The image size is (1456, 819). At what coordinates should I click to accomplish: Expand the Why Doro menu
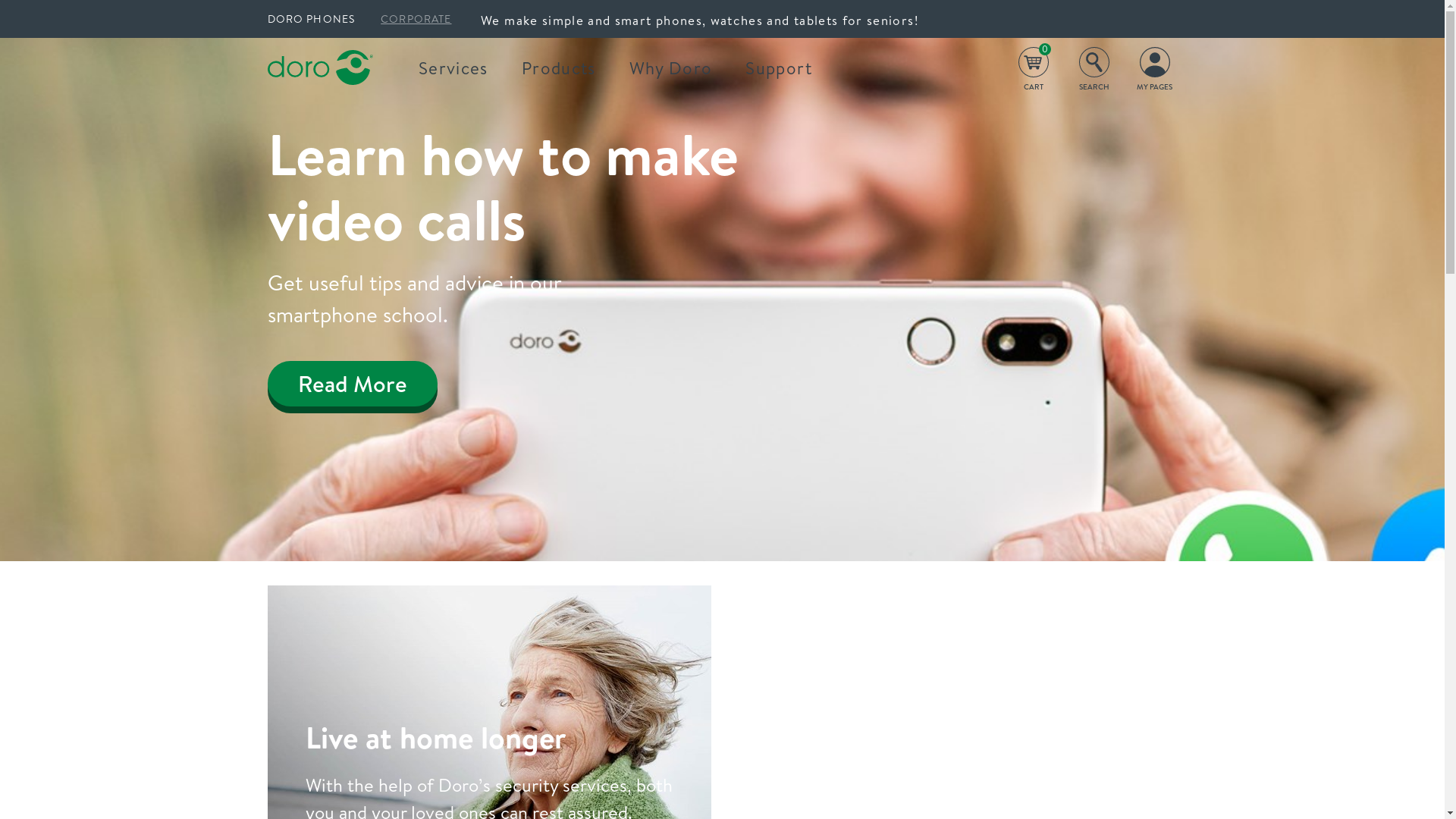coord(670,68)
